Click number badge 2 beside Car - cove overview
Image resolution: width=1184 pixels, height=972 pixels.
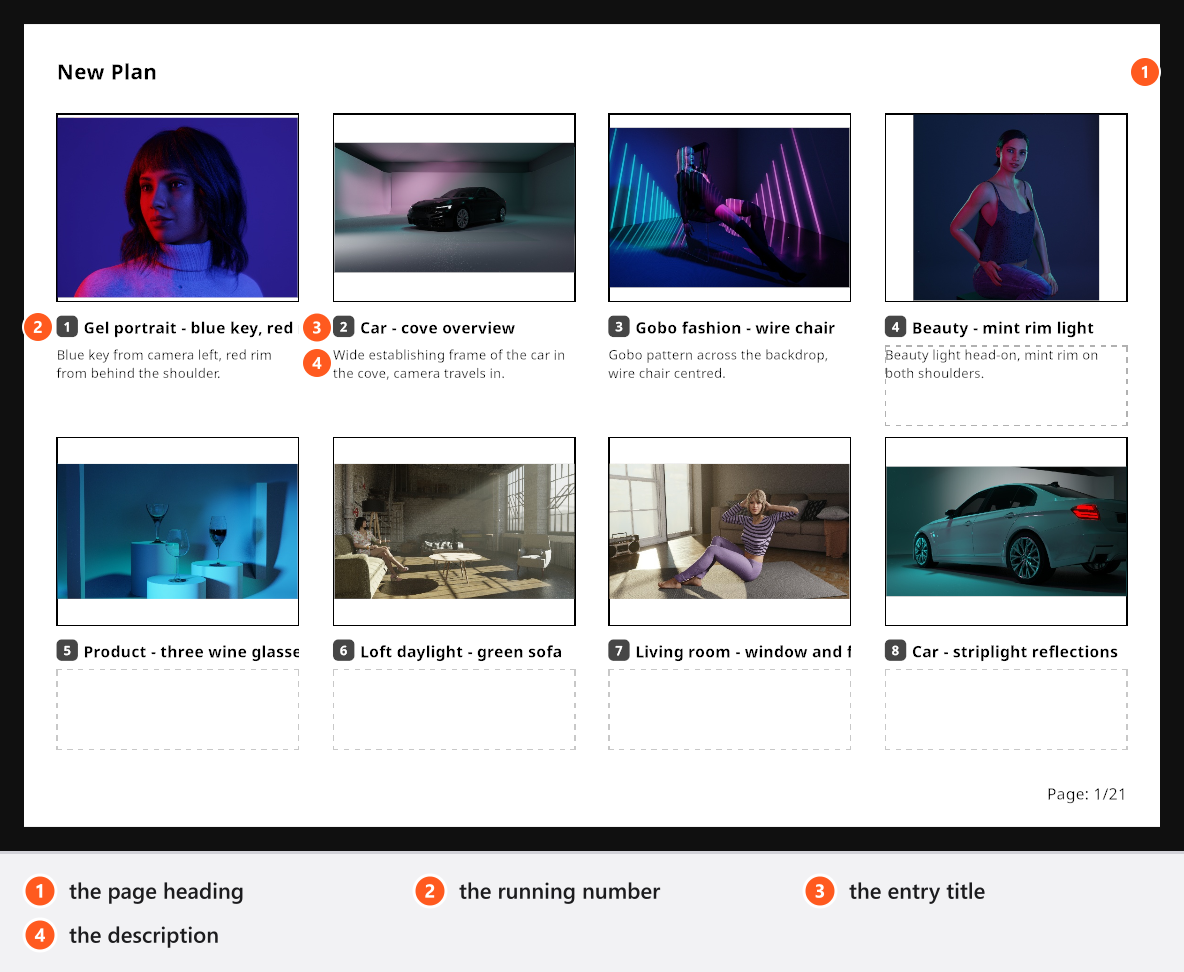(x=344, y=327)
